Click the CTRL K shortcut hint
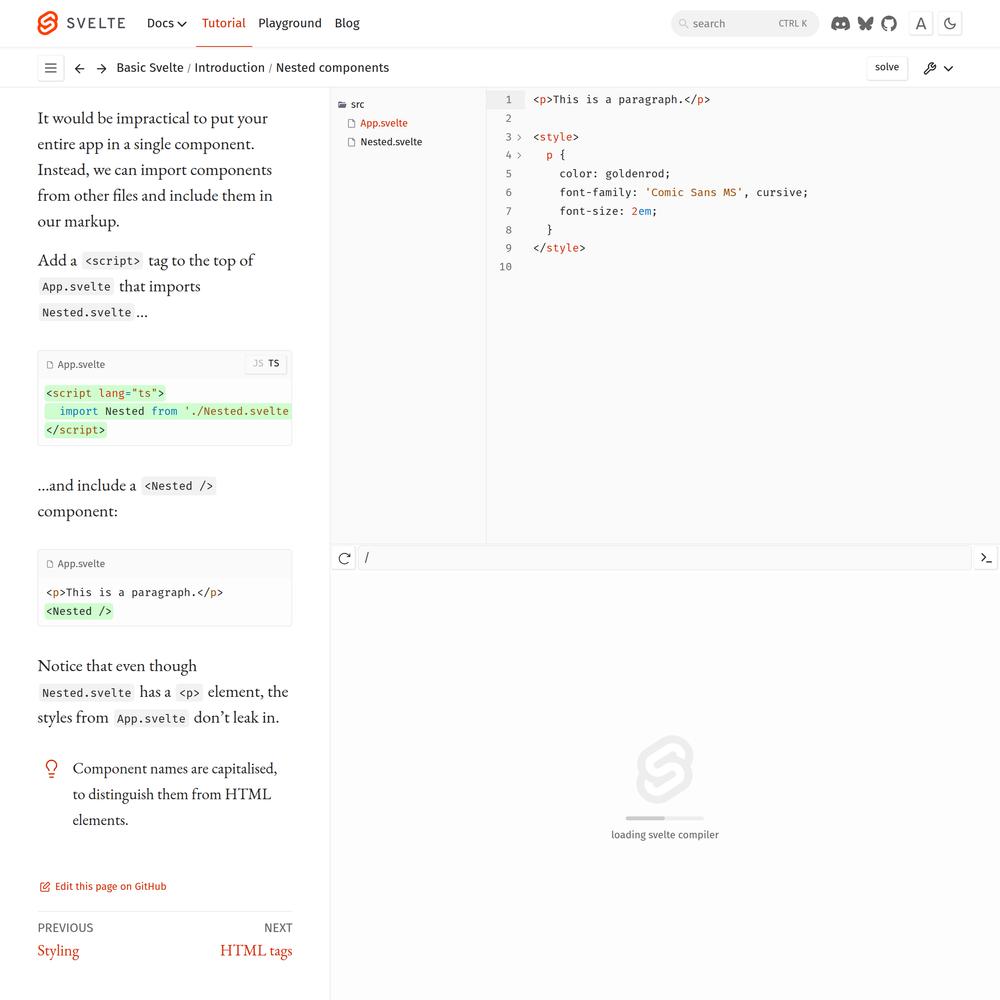1000x1000 pixels. 793,24
